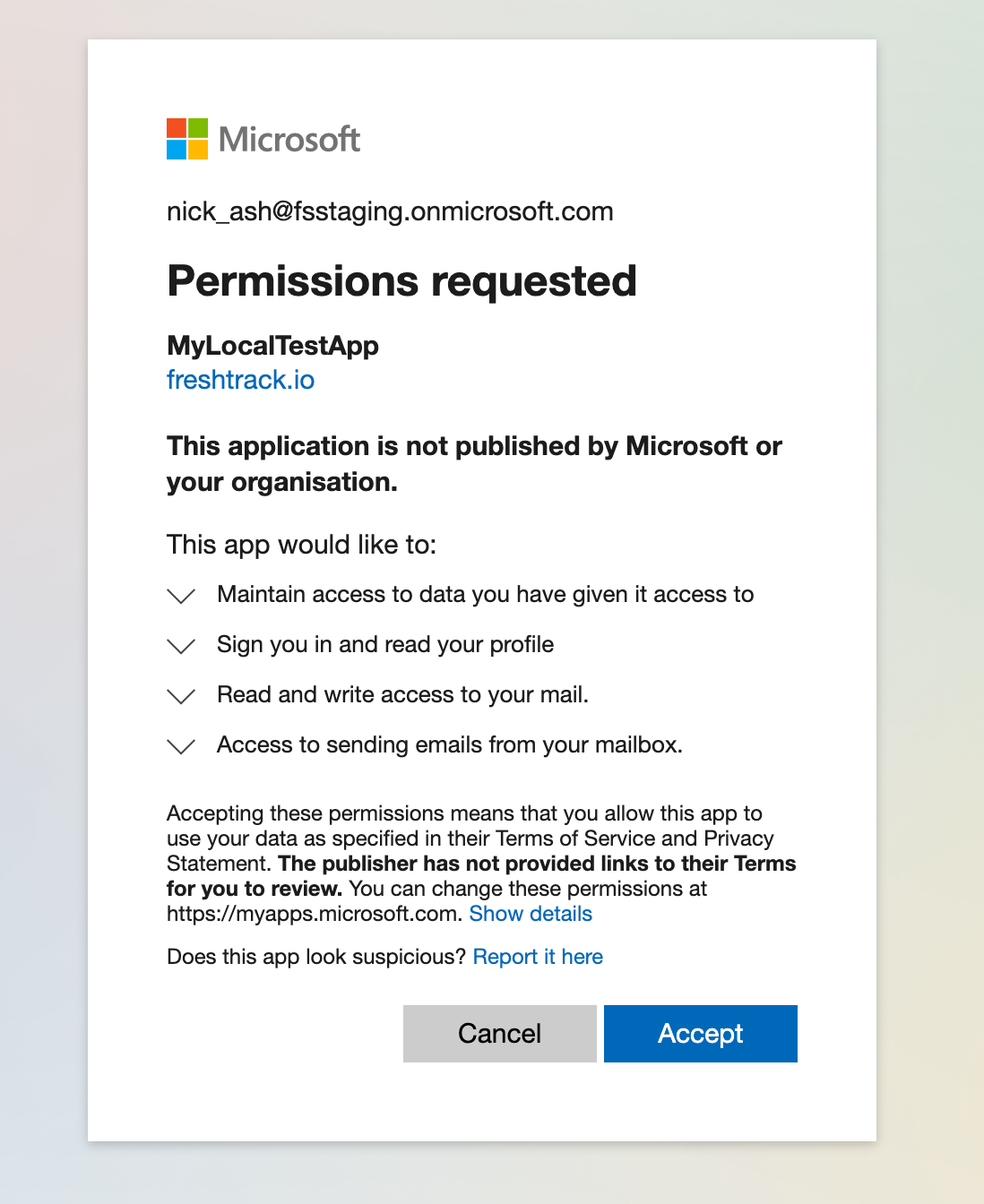
Task: Select 'Read and write access to your mail'
Action: 402,695
